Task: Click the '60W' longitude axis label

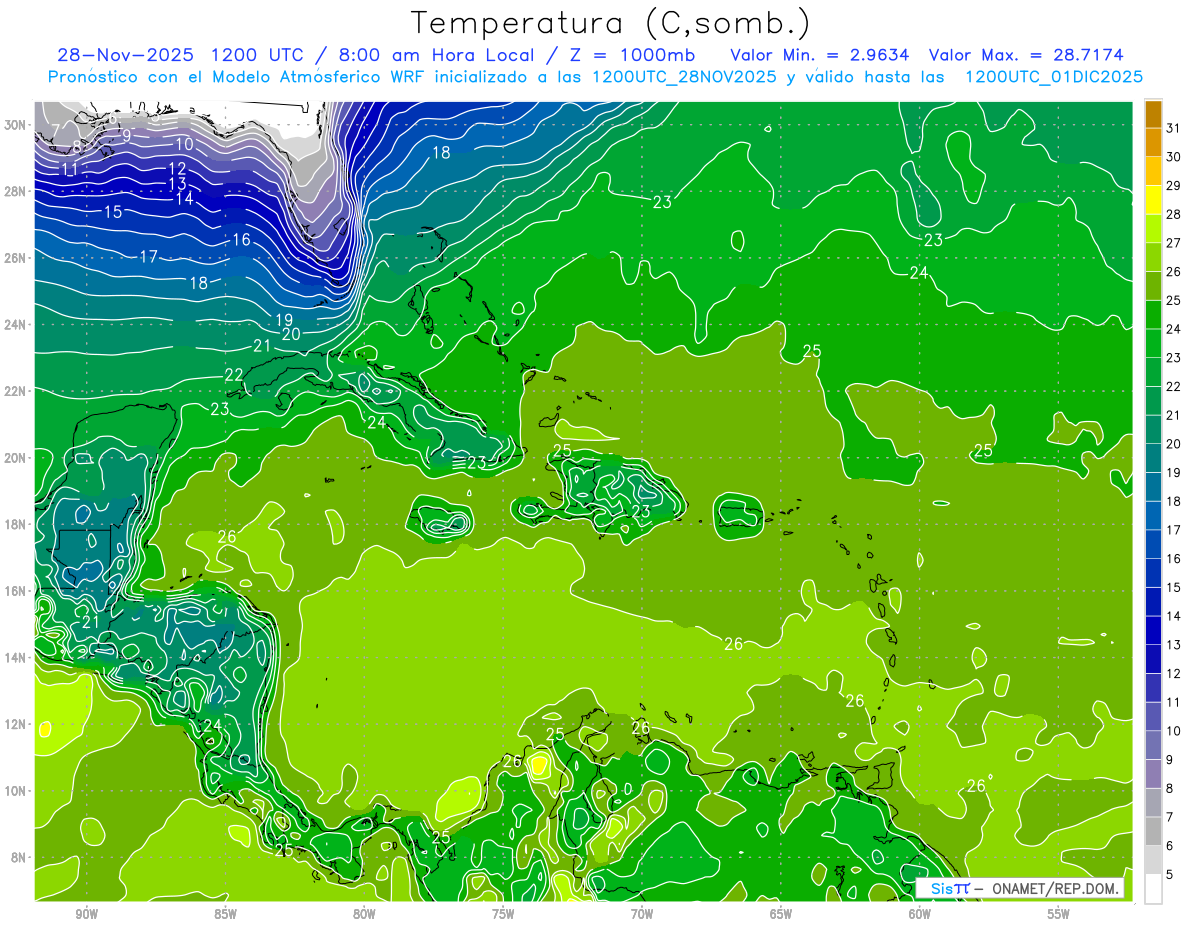Action: pos(920,914)
